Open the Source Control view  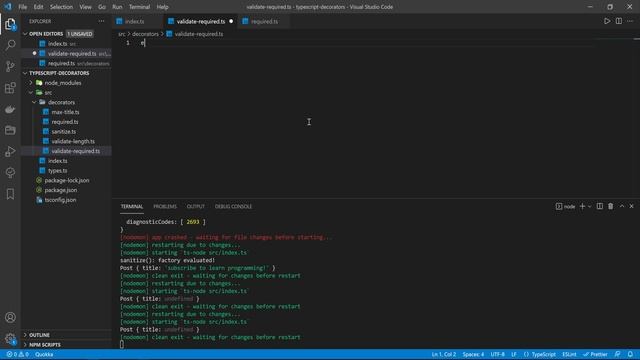[10, 66]
